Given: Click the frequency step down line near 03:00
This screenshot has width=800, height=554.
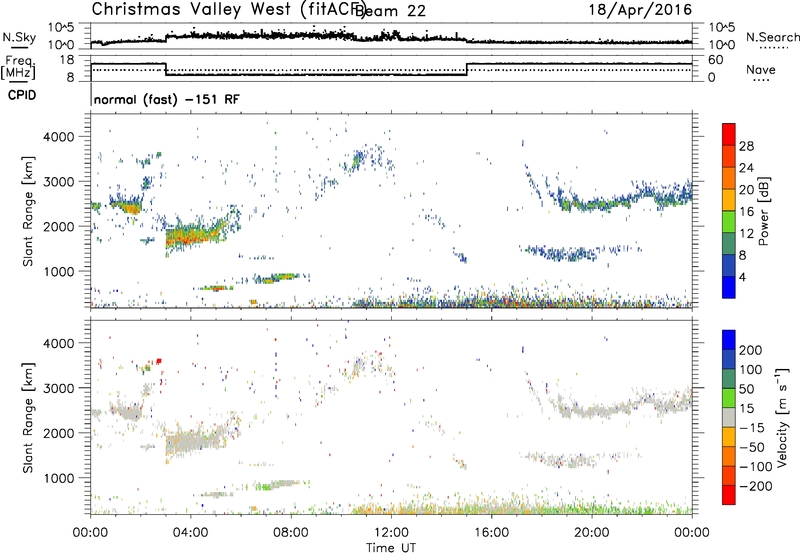Looking at the screenshot, I should coord(166,69).
